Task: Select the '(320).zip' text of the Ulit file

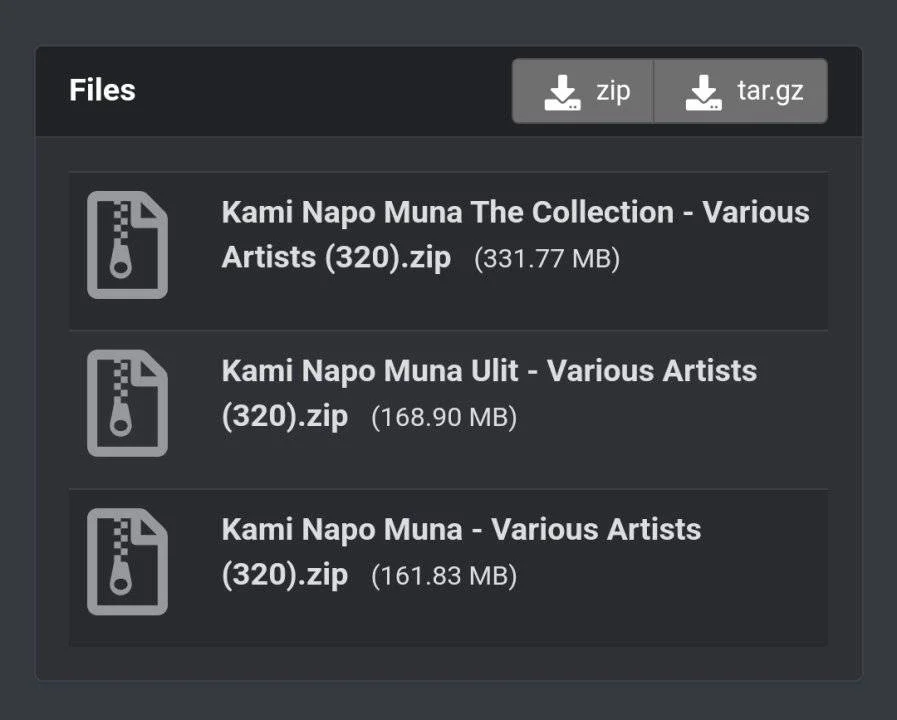Action: click(285, 416)
